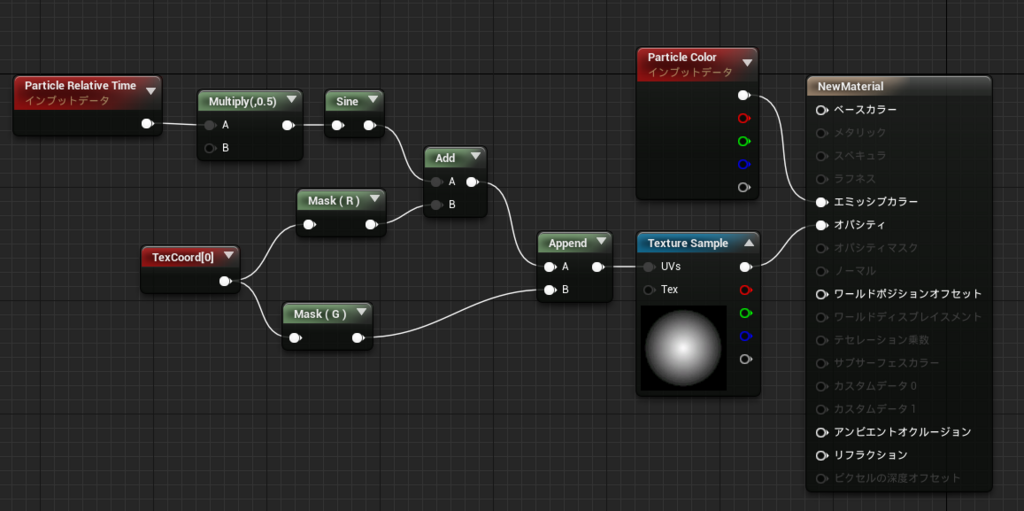
Task: Click Mask ( G ) output pin
Action: 358,338
